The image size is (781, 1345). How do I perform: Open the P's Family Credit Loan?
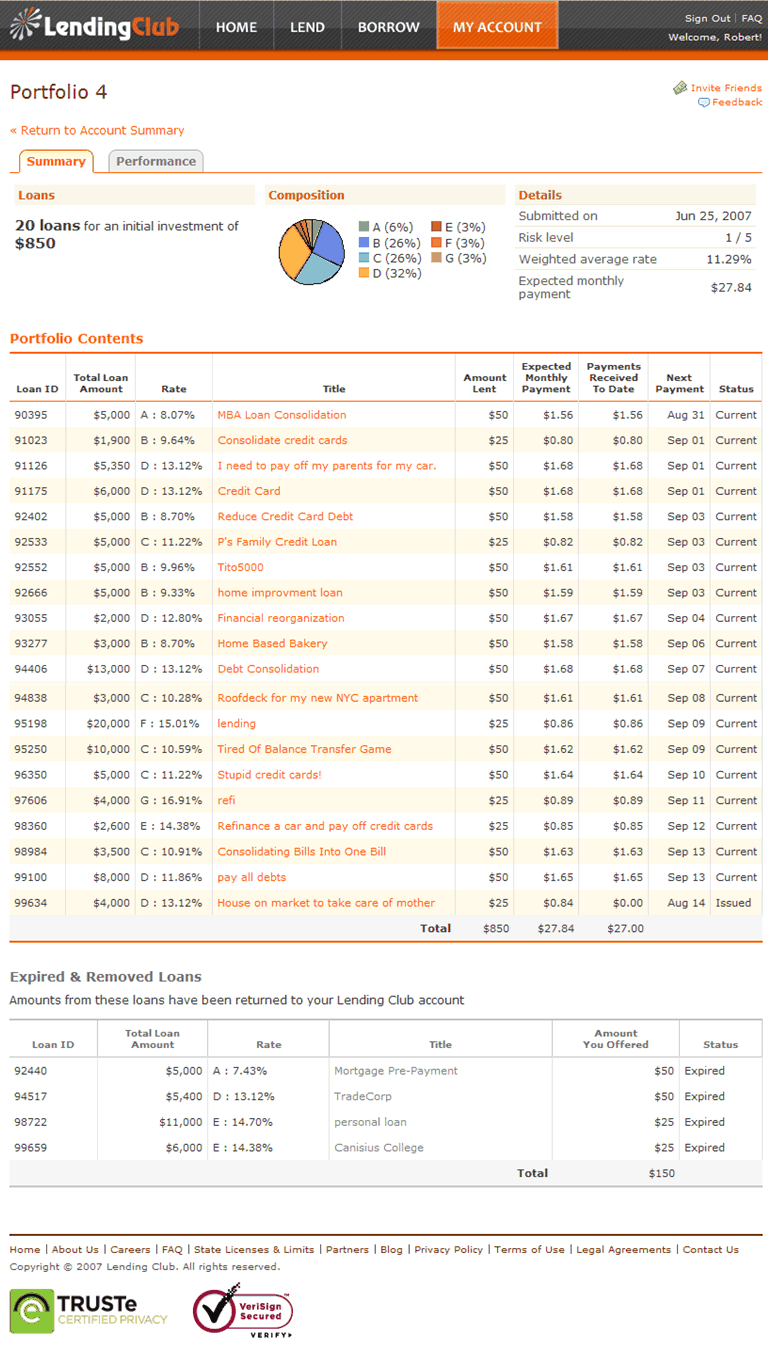pos(277,542)
